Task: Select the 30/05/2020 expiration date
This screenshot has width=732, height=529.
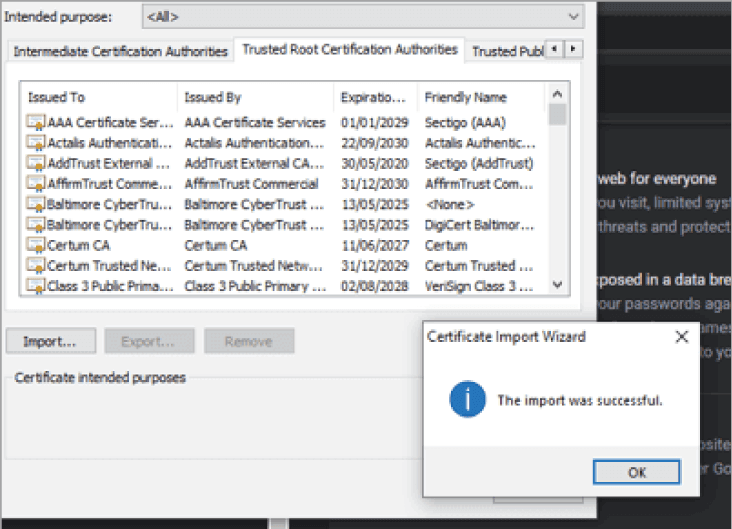Action: click(x=375, y=163)
